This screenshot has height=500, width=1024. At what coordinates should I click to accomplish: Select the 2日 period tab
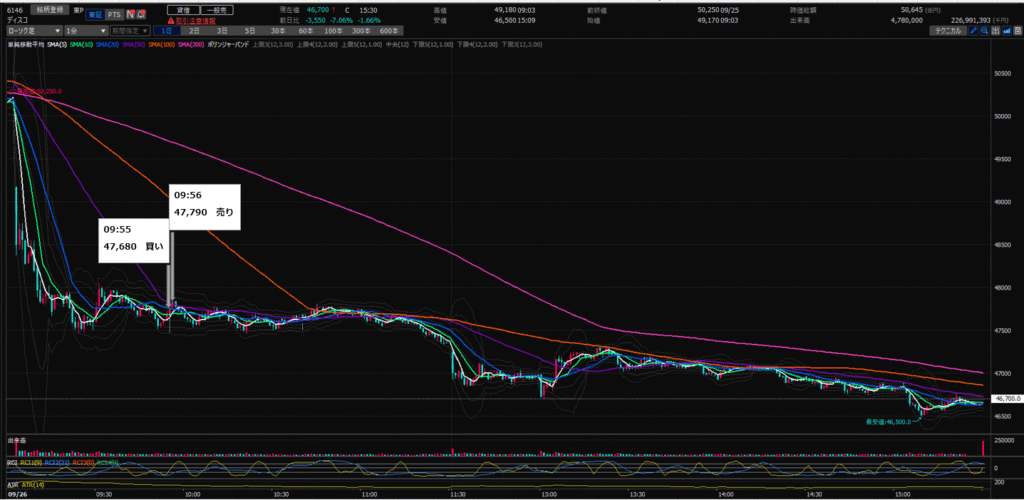(194, 31)
